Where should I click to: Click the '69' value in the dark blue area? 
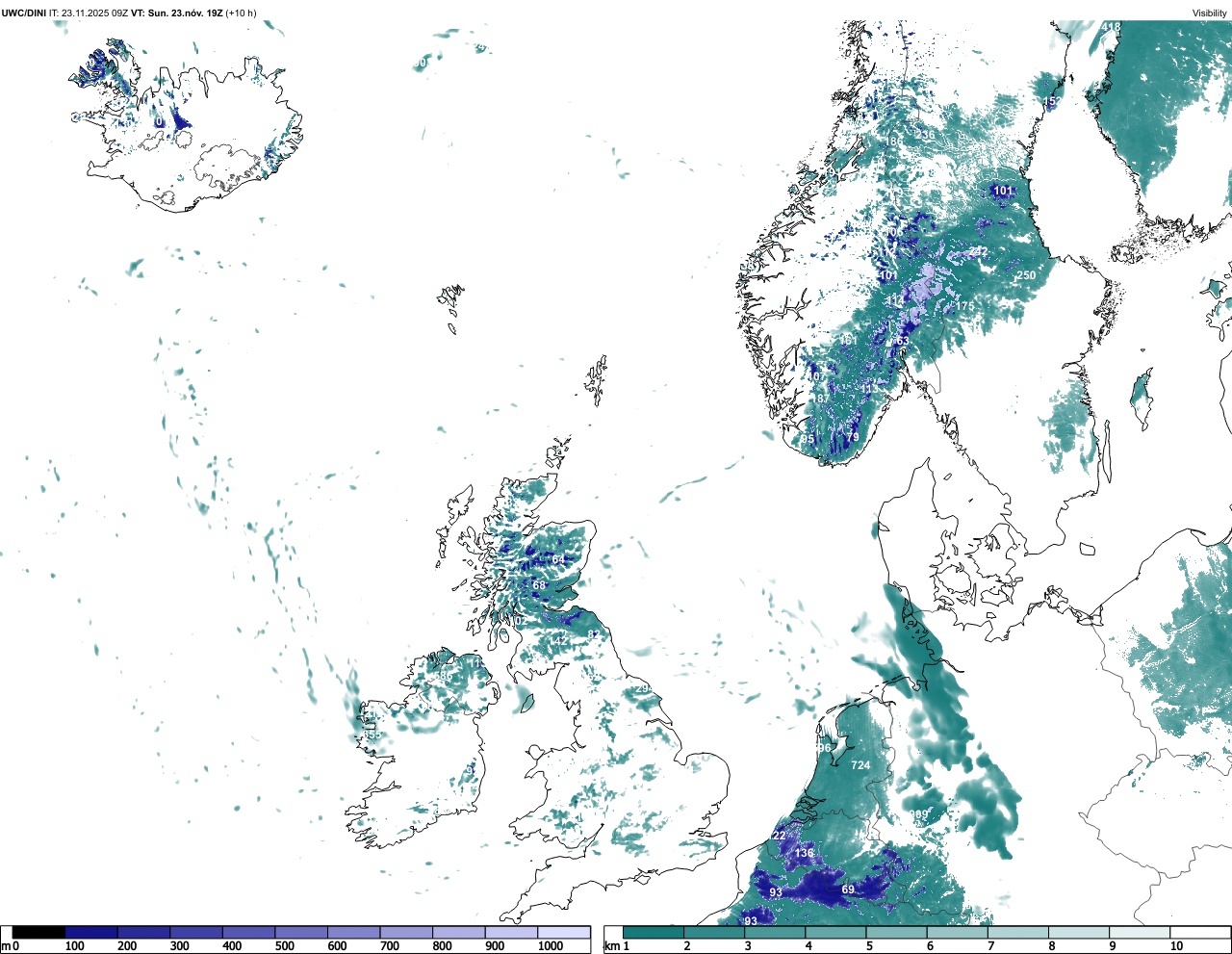coord(848,890)
